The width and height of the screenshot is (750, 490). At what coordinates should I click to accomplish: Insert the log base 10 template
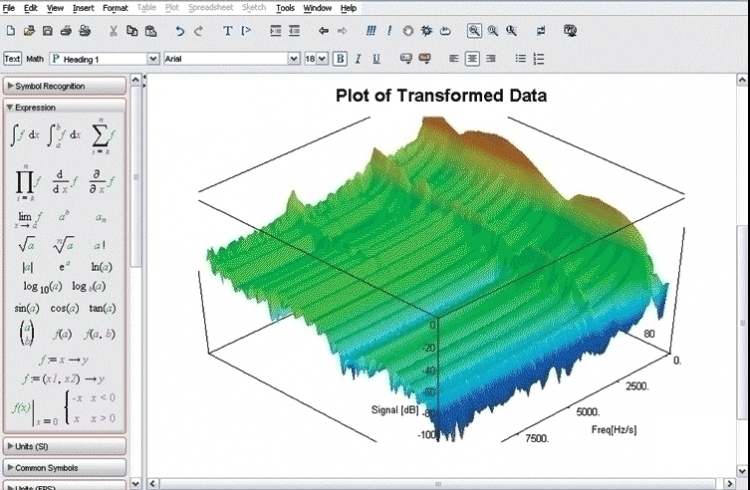(43, 287)
